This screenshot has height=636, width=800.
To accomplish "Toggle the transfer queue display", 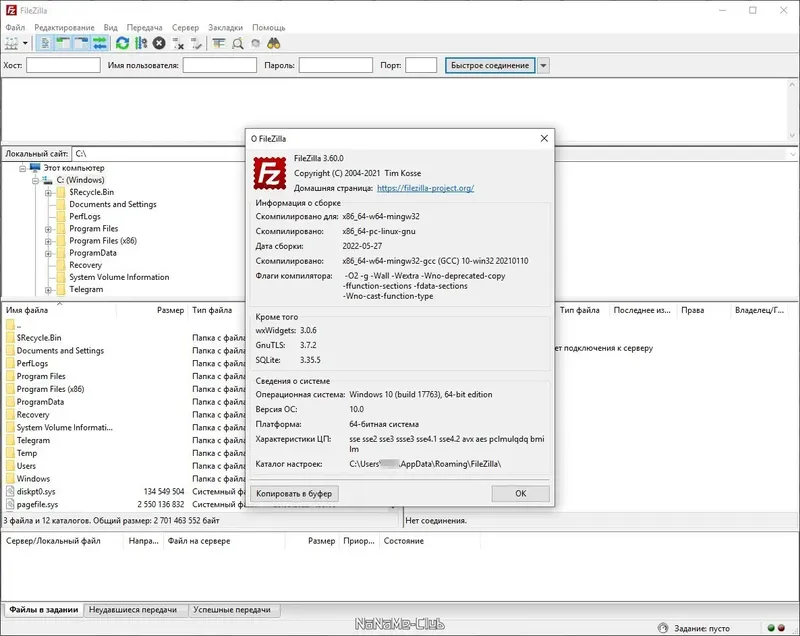I will (100, 44).
